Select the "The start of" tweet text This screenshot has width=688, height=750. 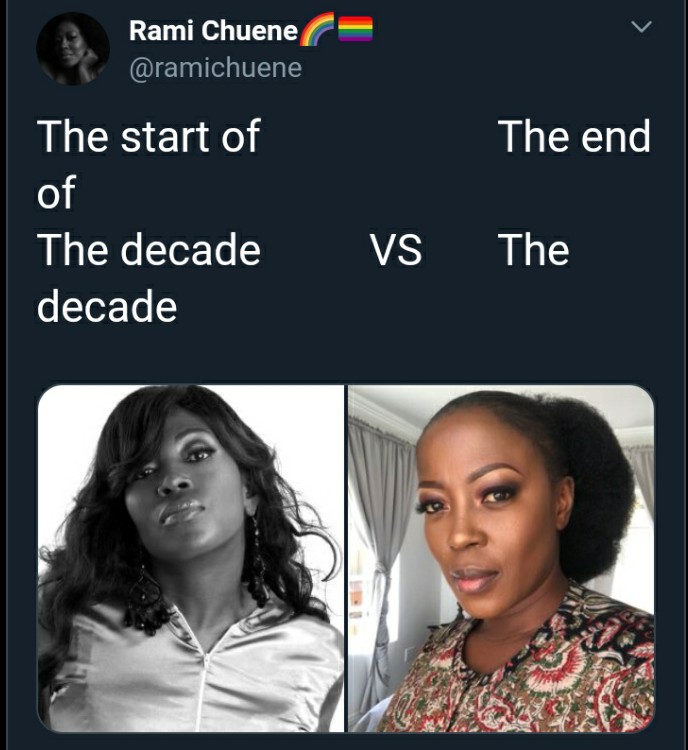tap(149, 137)
